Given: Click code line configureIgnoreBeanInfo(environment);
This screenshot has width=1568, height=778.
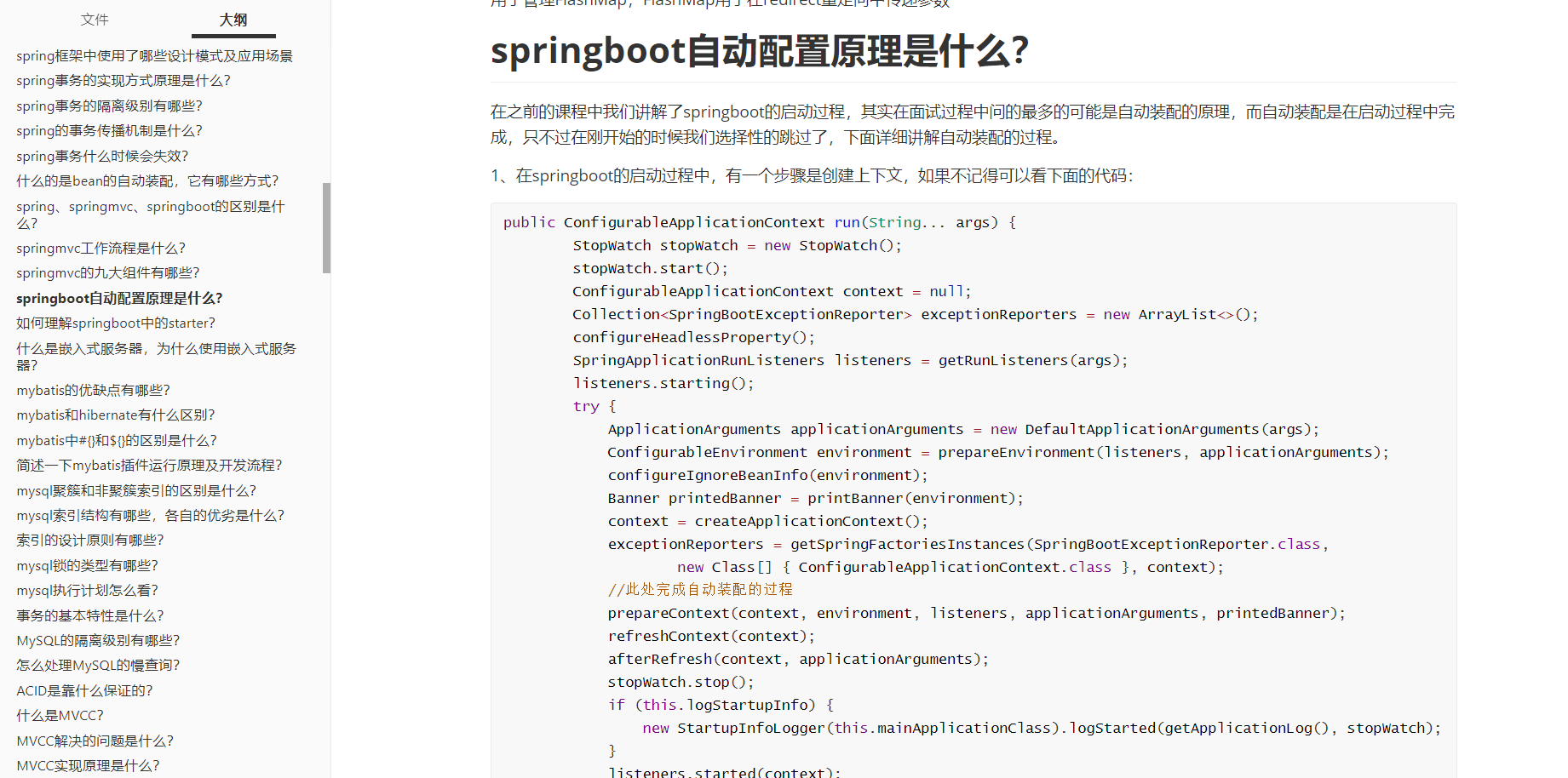Looking at the screenshot, I should [x=767, y=475].
